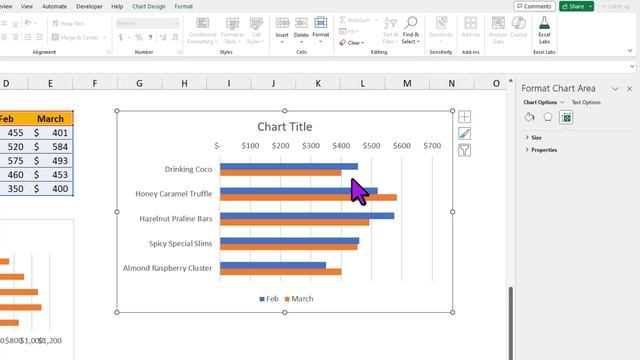Viewport: 640px width, 360px height.
Task: Switch to Text Options in pane
Action: click(x=586, y=102)
